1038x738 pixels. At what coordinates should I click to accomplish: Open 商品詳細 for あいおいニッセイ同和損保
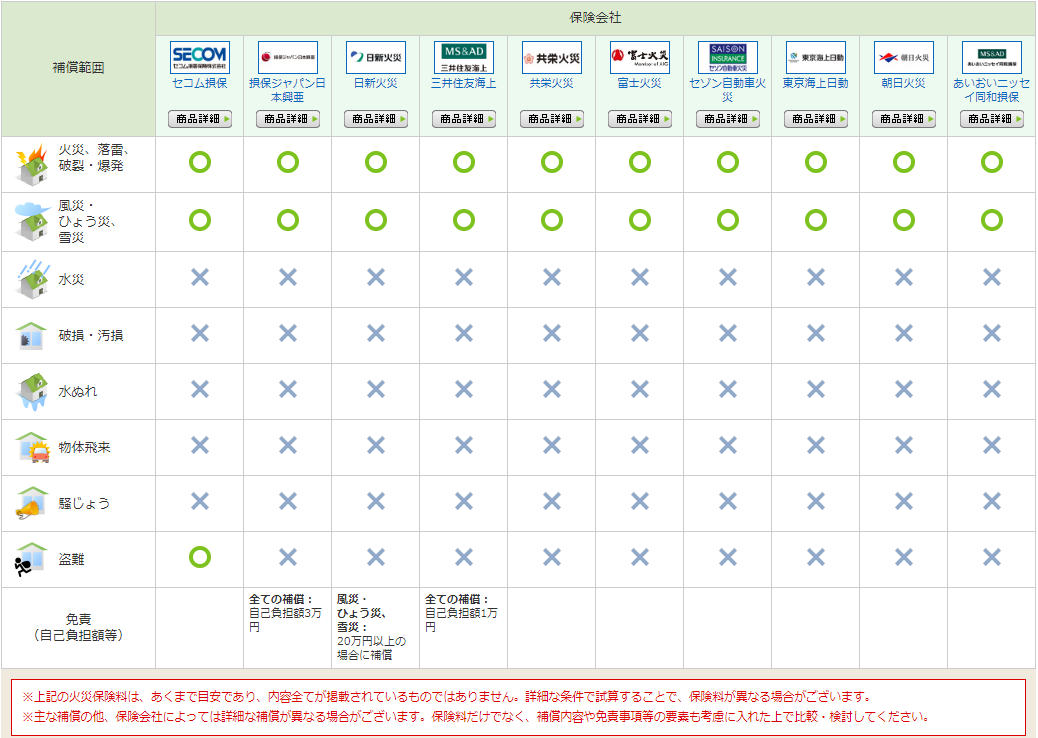click(x=992, y=118)
